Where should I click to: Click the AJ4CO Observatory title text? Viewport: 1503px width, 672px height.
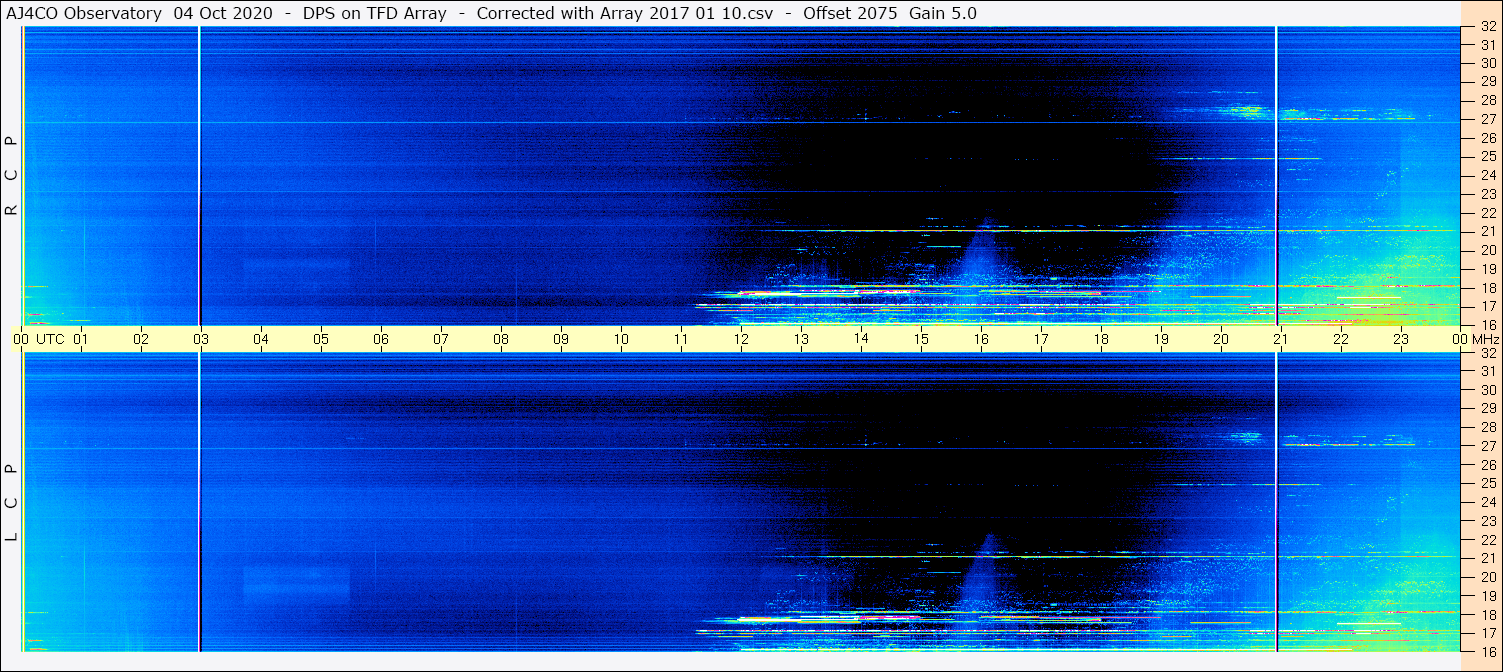point(83,13)
